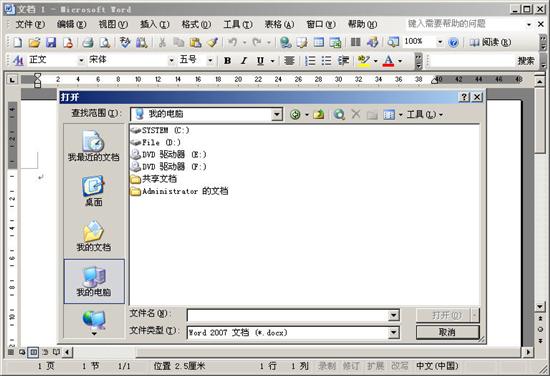Click the Columns toolbar icon

(x=355, y=42)
